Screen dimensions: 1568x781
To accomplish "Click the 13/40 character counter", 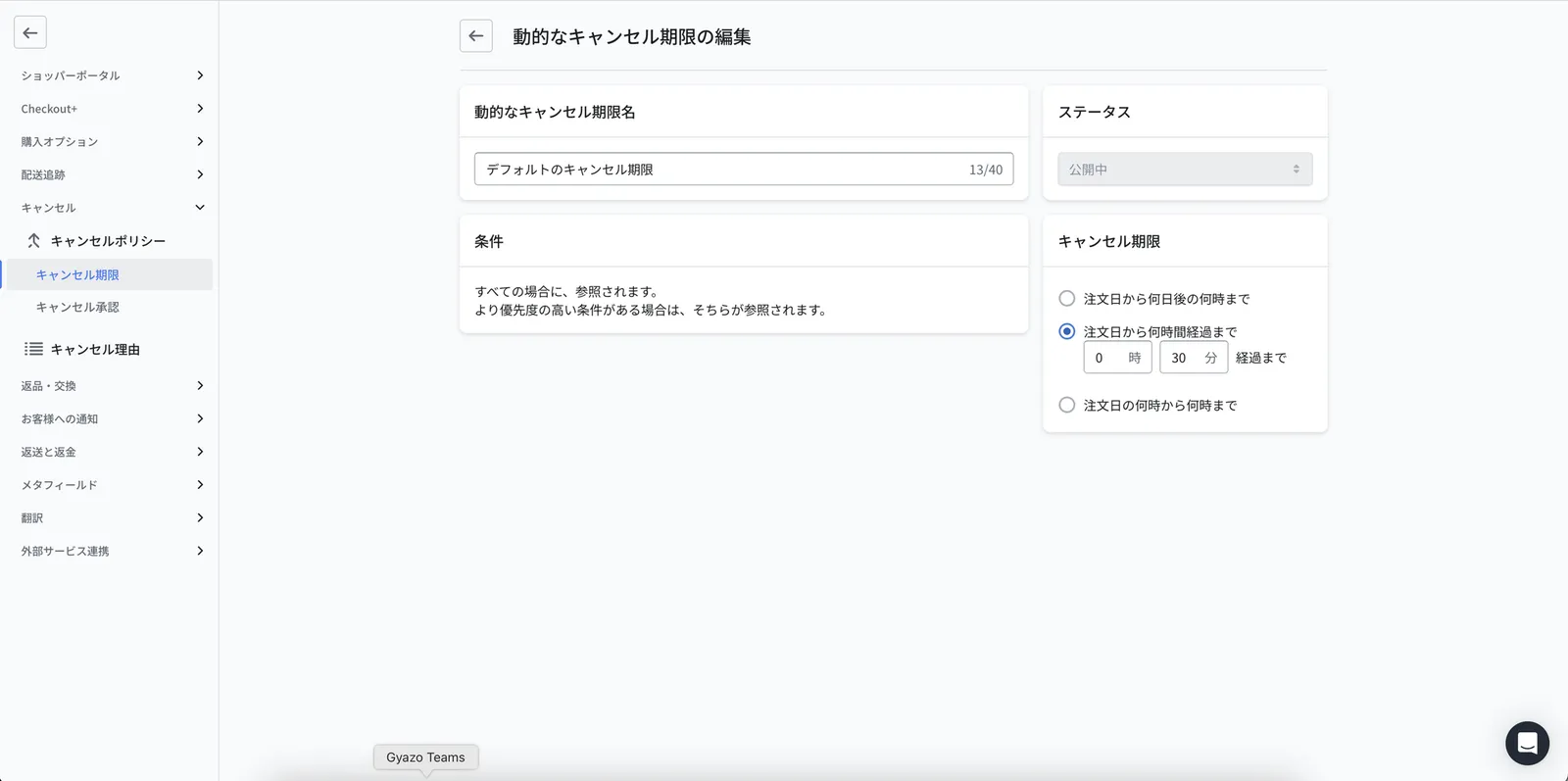I will click(986, 170).
